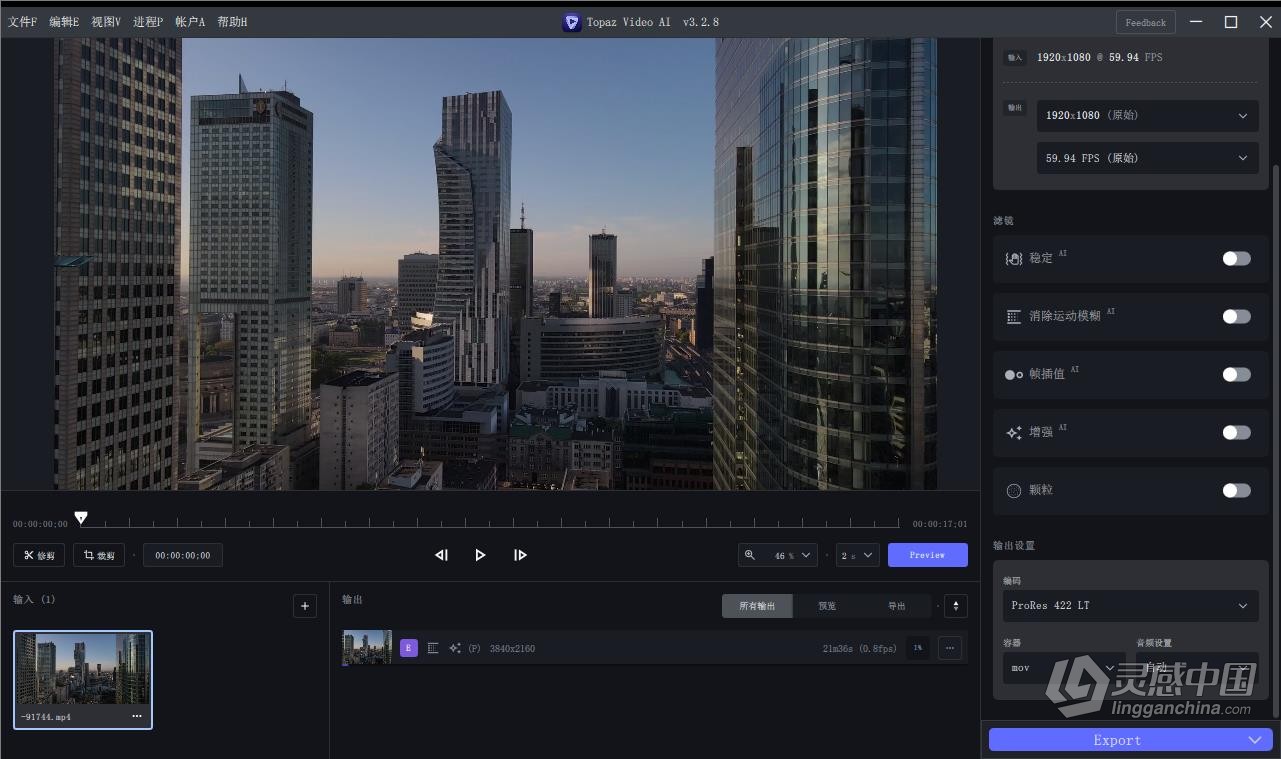
Task: Click the 3840x2160 output resolution text
Action: point(512,649)
